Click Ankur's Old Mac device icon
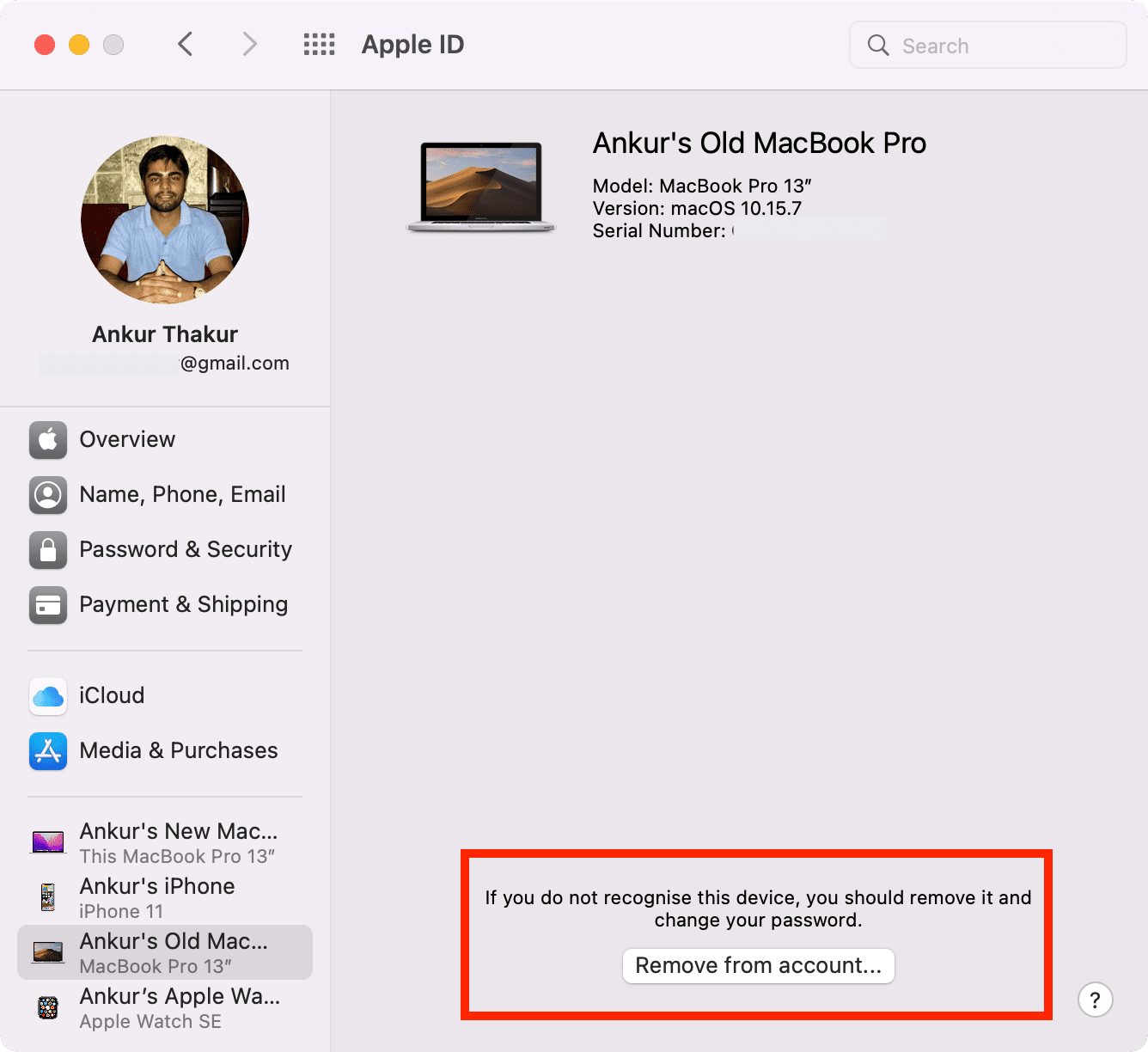 pyautogui.click(x=48, y=952)
